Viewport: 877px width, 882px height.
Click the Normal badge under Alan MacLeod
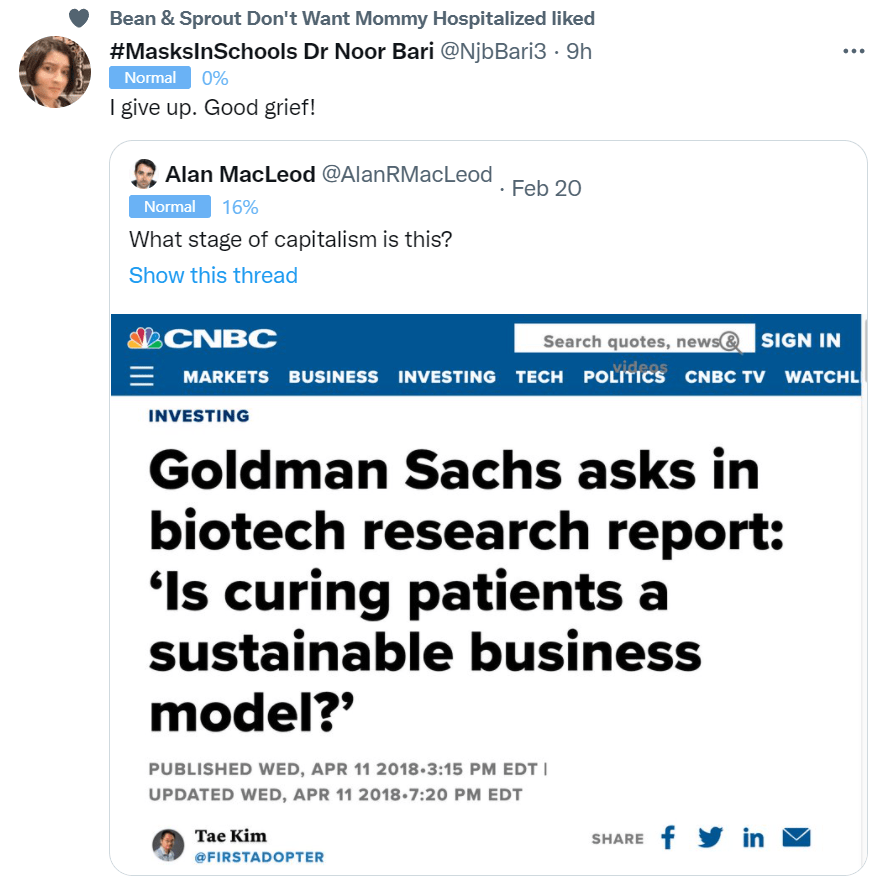(170, 207)
